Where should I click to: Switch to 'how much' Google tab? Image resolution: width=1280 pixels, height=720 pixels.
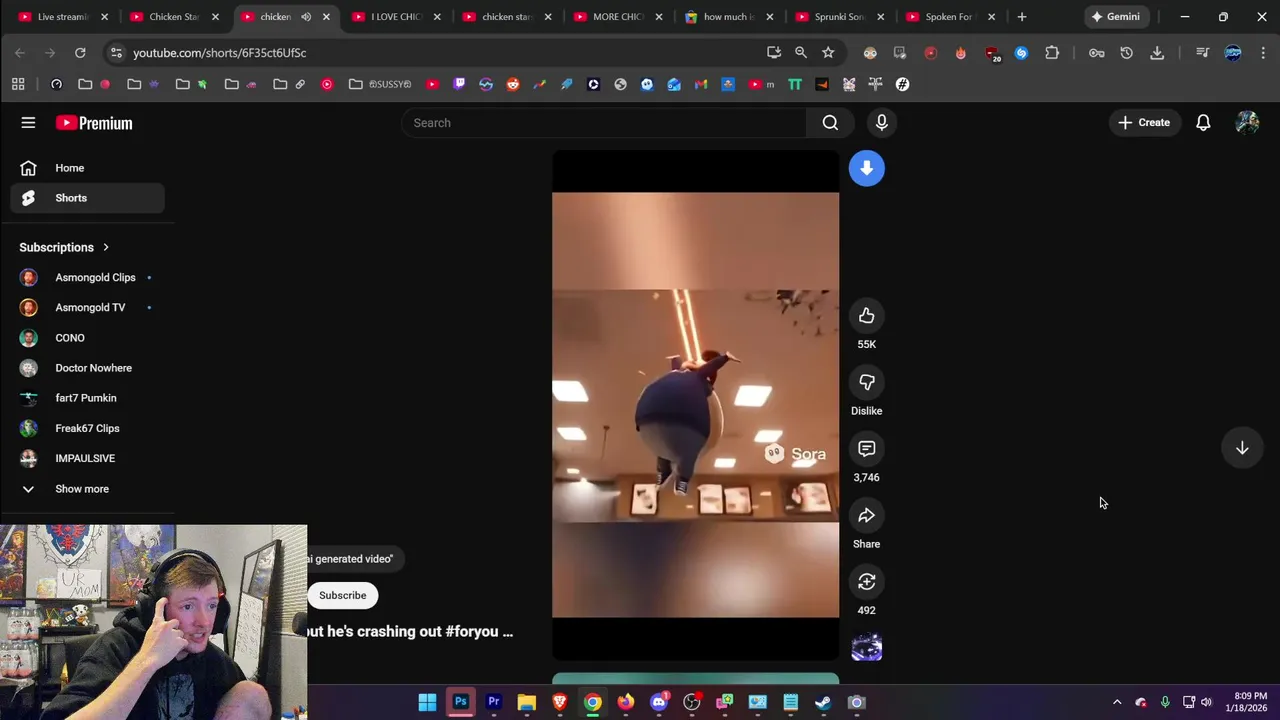pos(728,17)
